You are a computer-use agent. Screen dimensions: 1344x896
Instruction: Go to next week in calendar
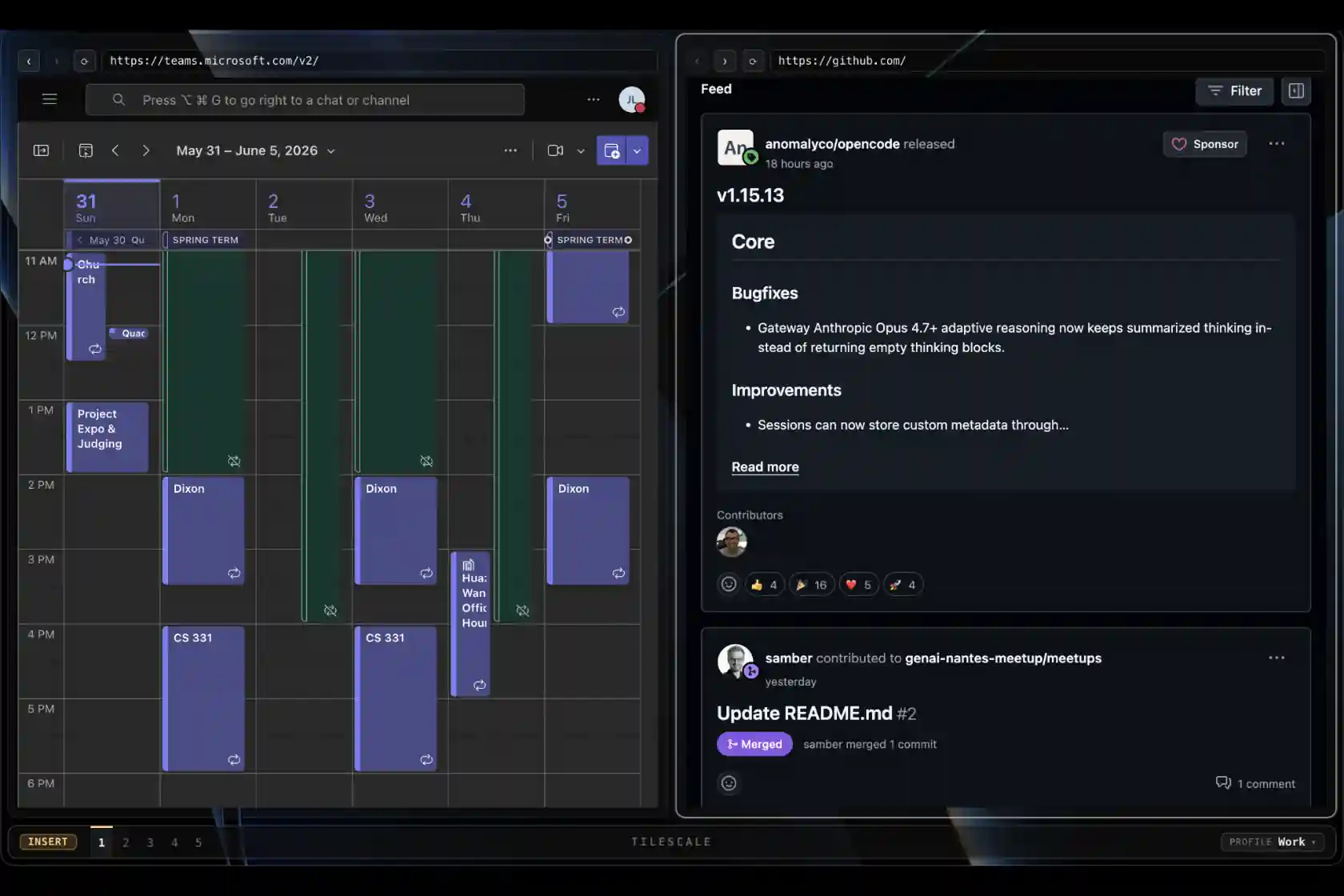146,150
